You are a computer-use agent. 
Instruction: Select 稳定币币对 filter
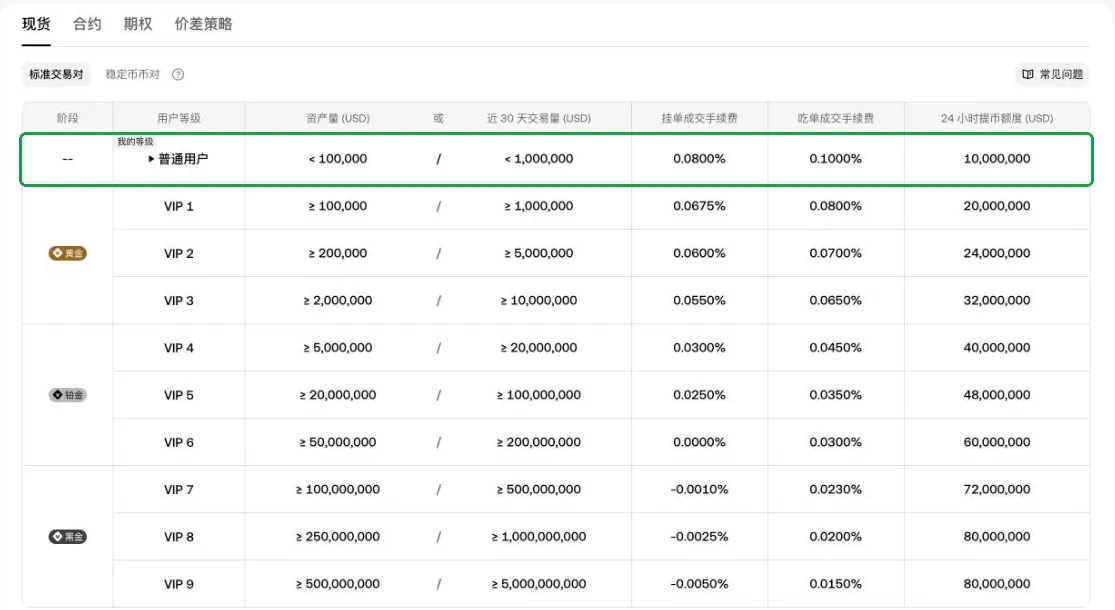point(132,74)
